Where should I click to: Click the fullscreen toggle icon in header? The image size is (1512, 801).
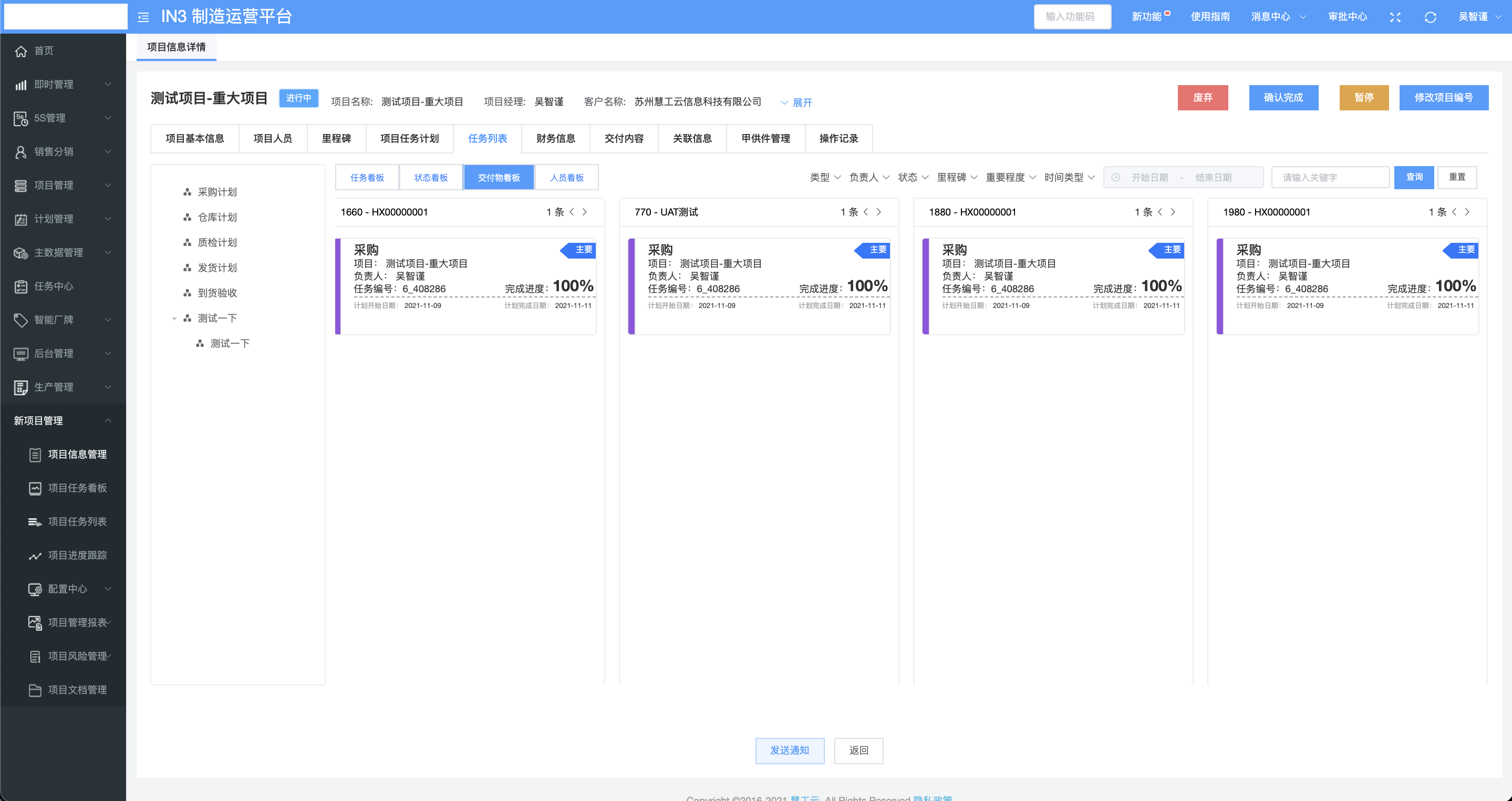(x=1395, y=17)
